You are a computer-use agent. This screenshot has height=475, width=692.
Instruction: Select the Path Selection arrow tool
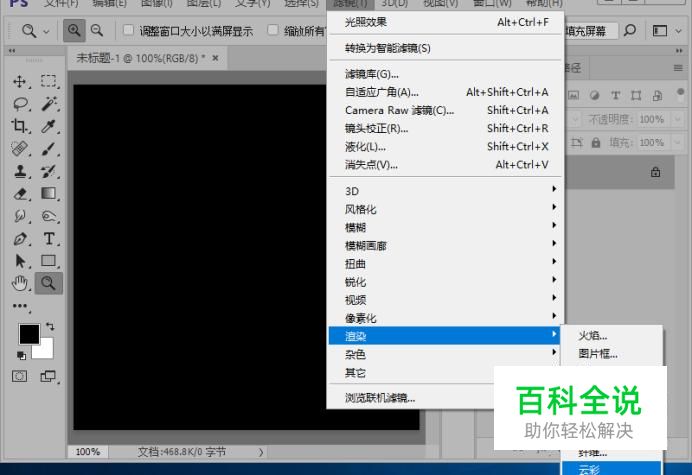pyautogui.click(x=20, y=261)
